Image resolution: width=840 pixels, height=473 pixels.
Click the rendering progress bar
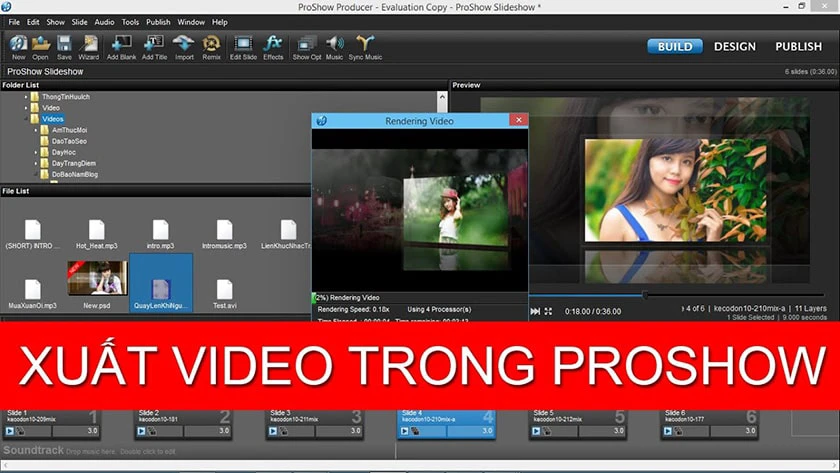[x=420, y=298]
